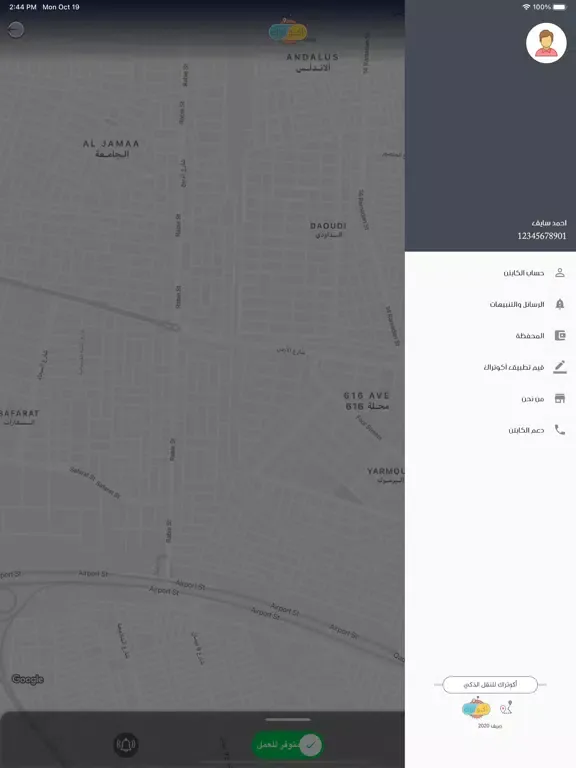Tap the ANDALUS district label on map
576x768 pixels.
coord(312,57)
